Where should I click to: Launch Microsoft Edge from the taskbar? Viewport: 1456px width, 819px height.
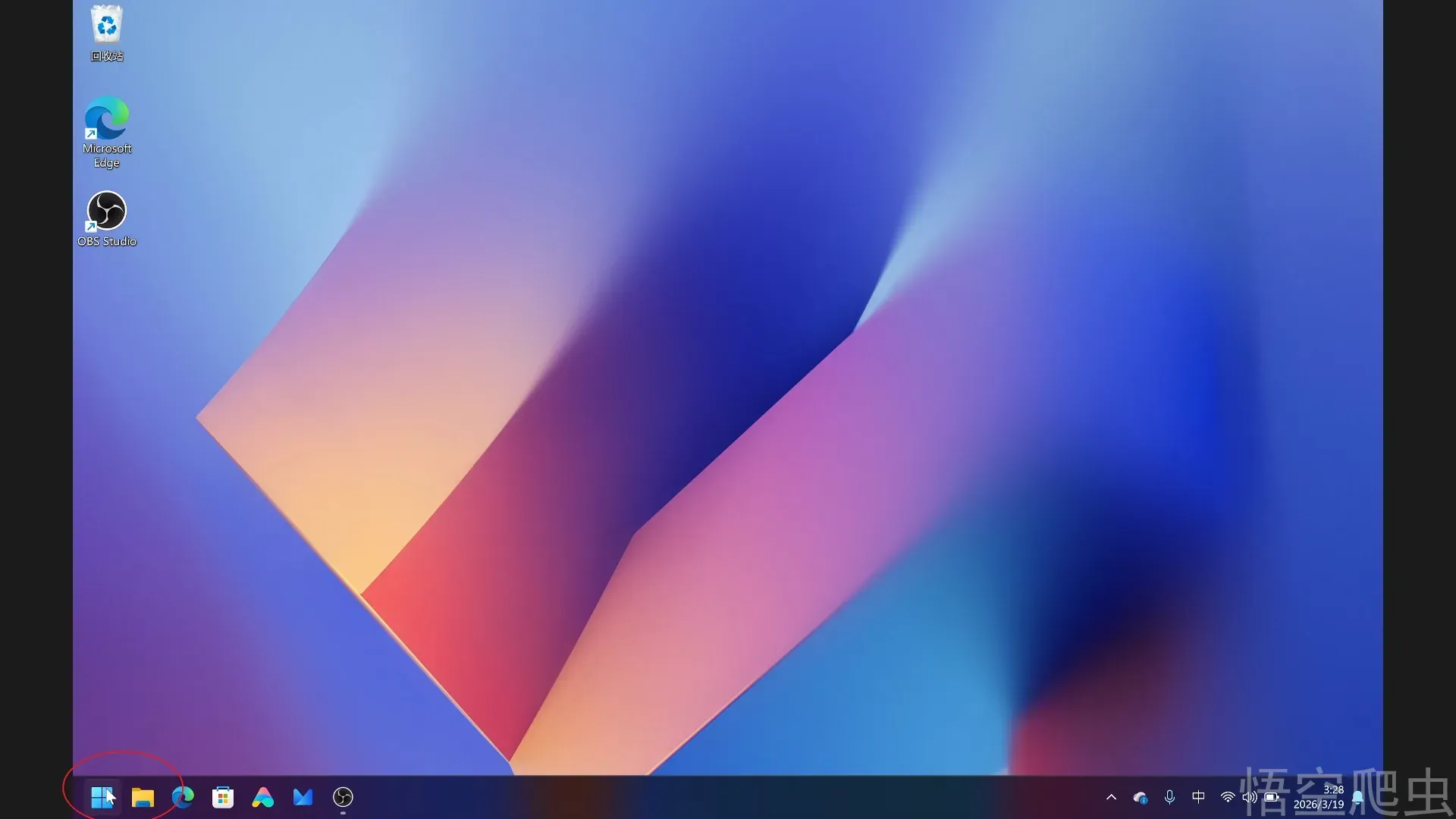coord(183,797)
